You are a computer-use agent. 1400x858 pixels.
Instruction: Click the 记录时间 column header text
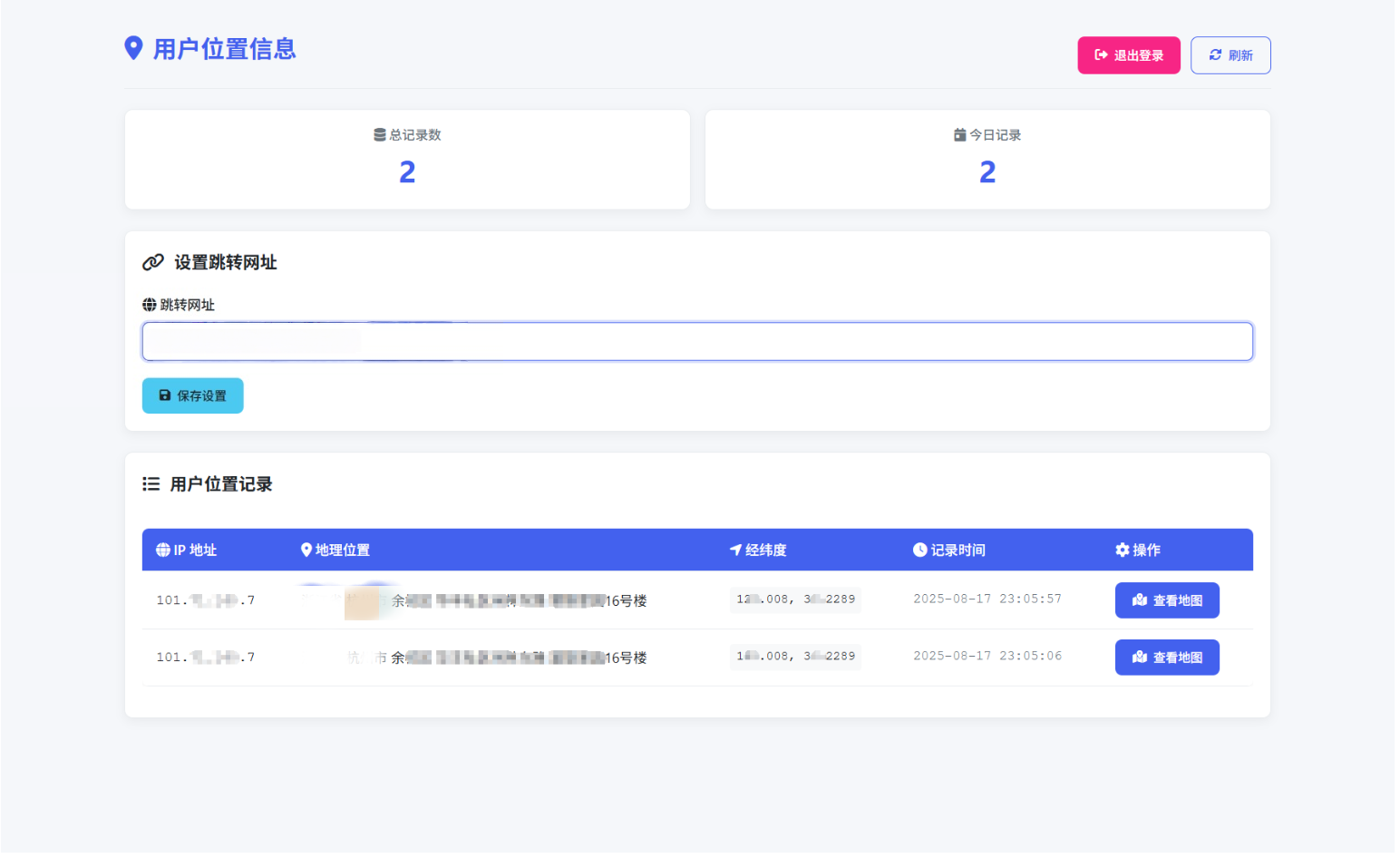tap(958, 551)
